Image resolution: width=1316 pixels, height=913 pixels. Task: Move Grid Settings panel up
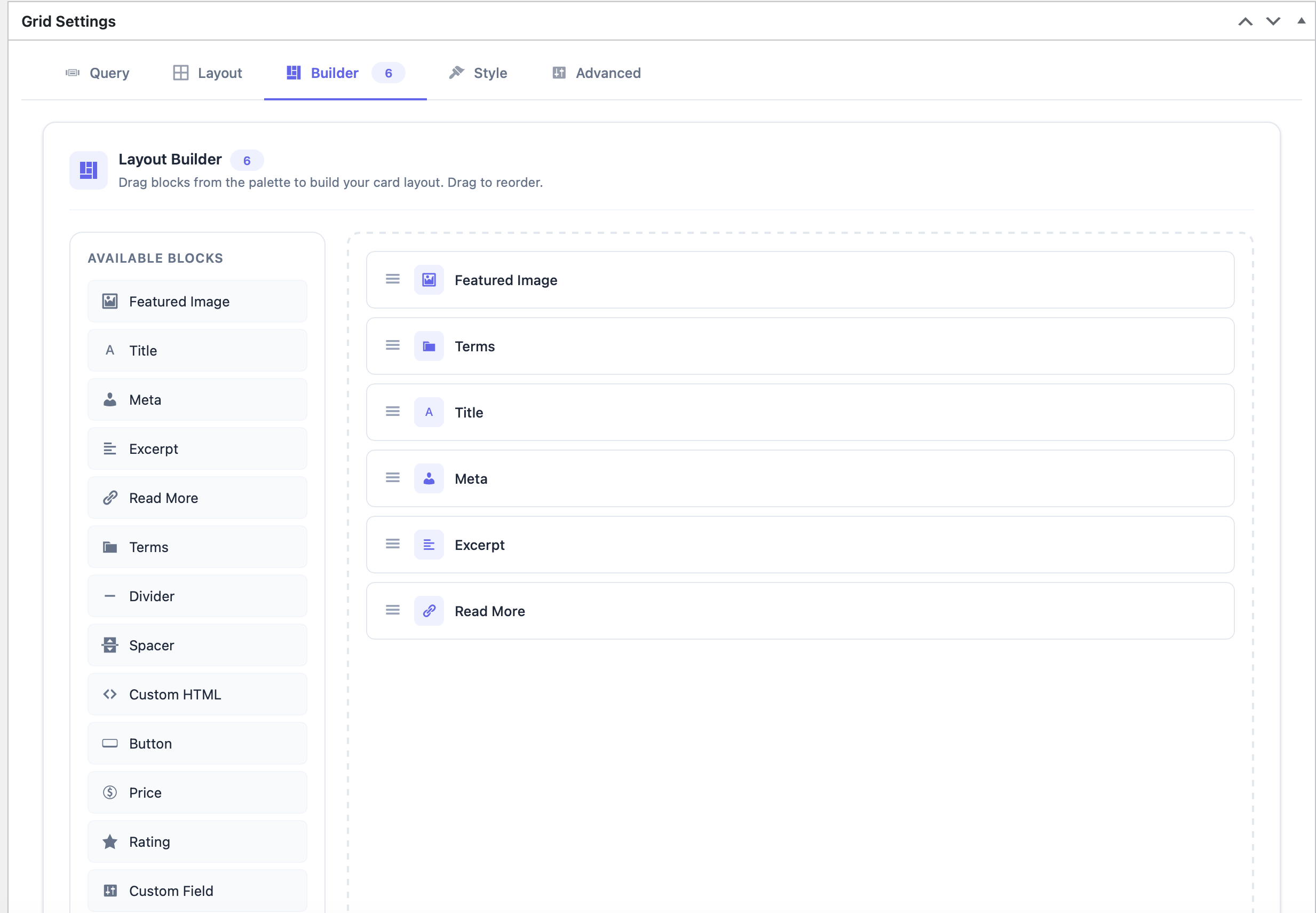pyautogui.click(x=1245, y=22)
